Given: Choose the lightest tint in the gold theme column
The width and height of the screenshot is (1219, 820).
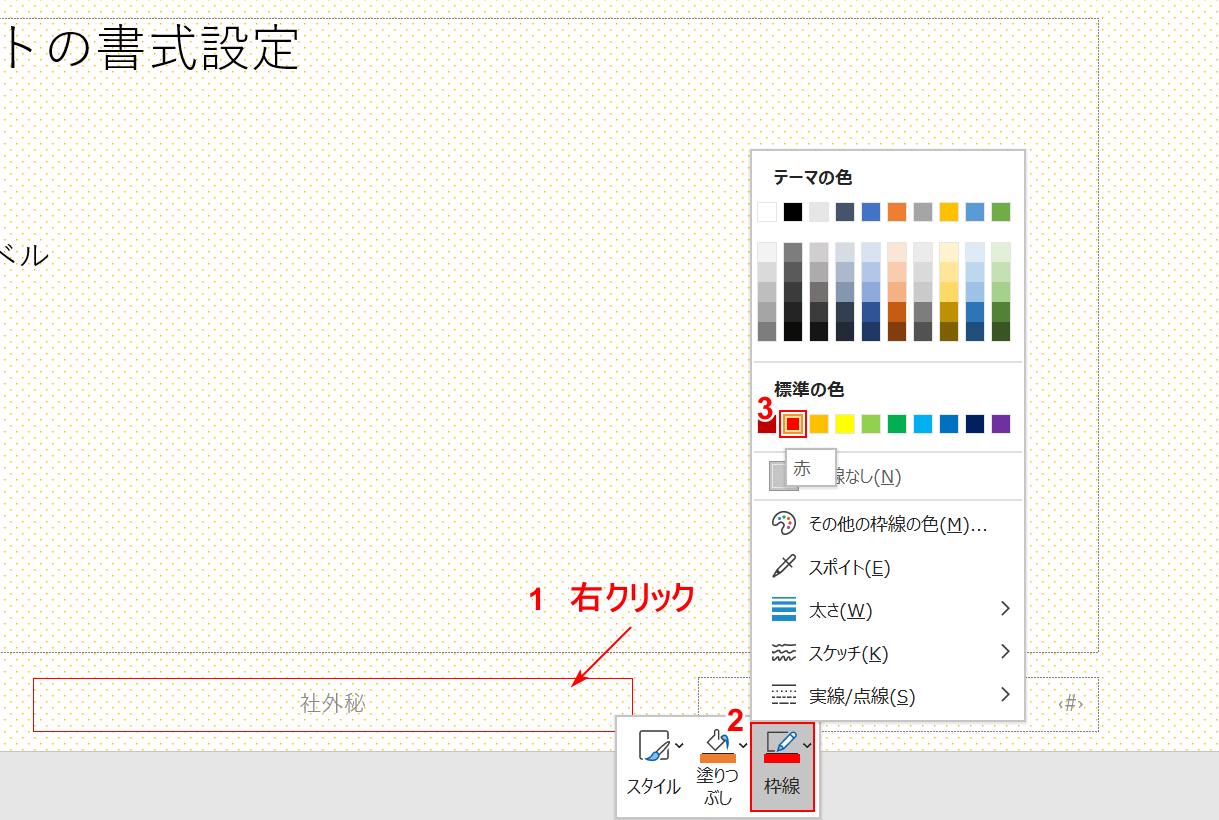Looking at the screenshot, I should coord(949,252).
